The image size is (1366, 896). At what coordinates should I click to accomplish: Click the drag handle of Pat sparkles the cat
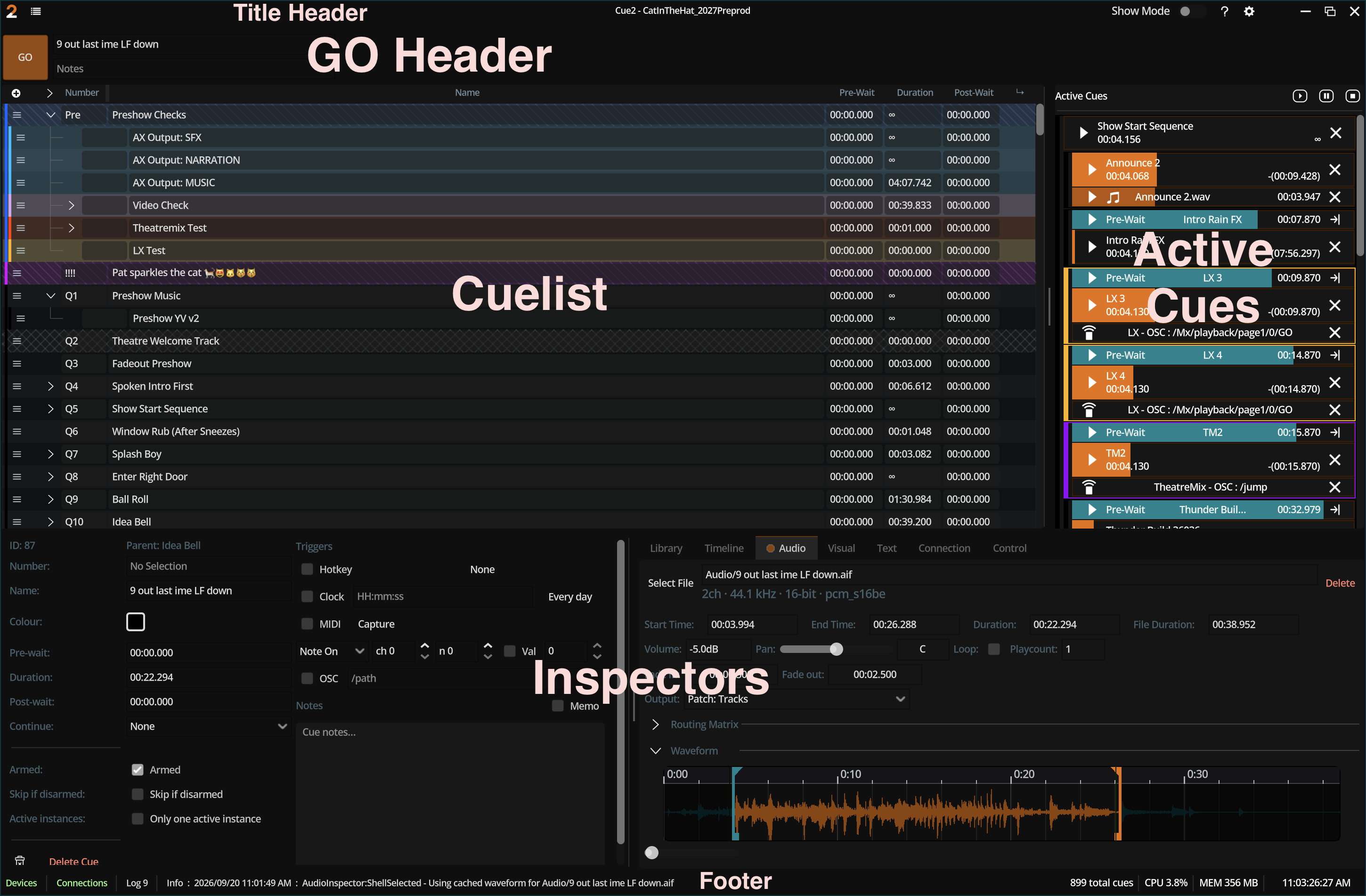pos(17,273)
